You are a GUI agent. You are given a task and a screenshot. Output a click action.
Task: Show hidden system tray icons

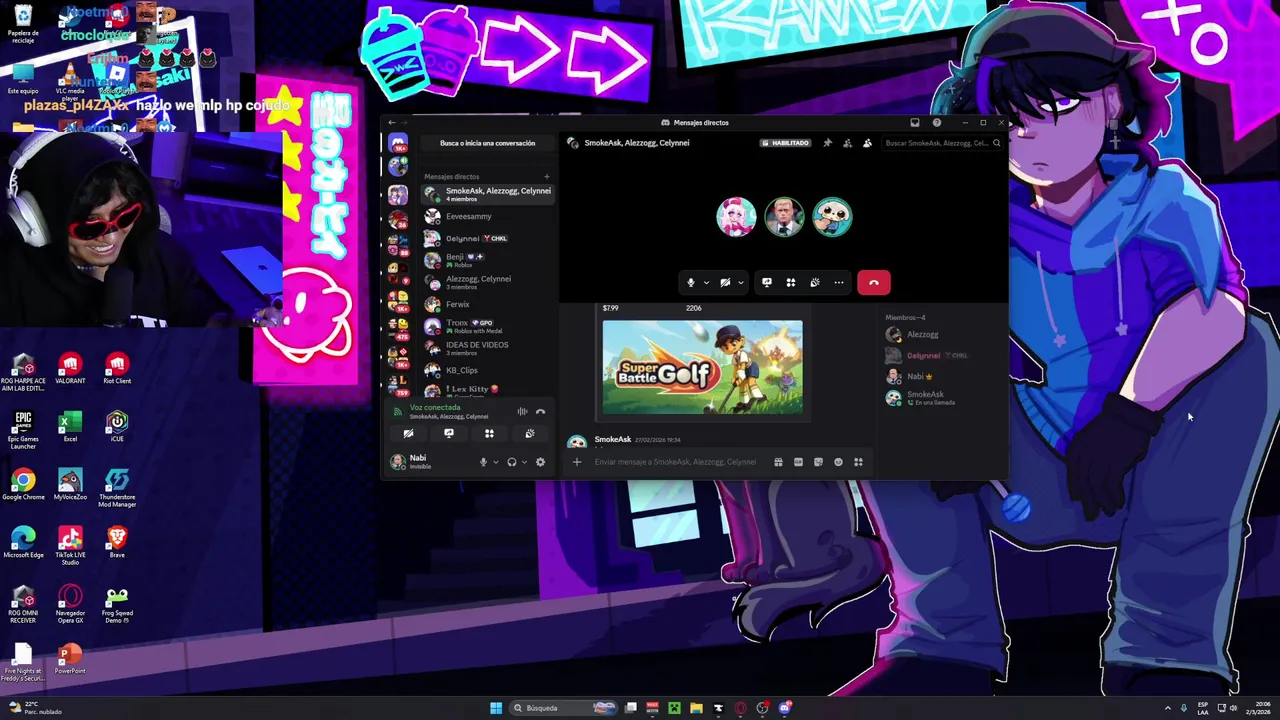point(1167,708)
